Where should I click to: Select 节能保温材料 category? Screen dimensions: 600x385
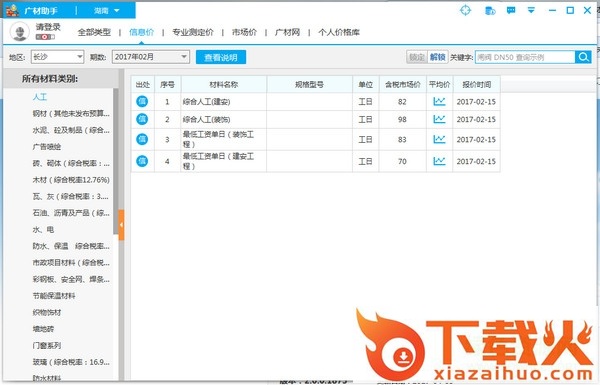(54, 296)
